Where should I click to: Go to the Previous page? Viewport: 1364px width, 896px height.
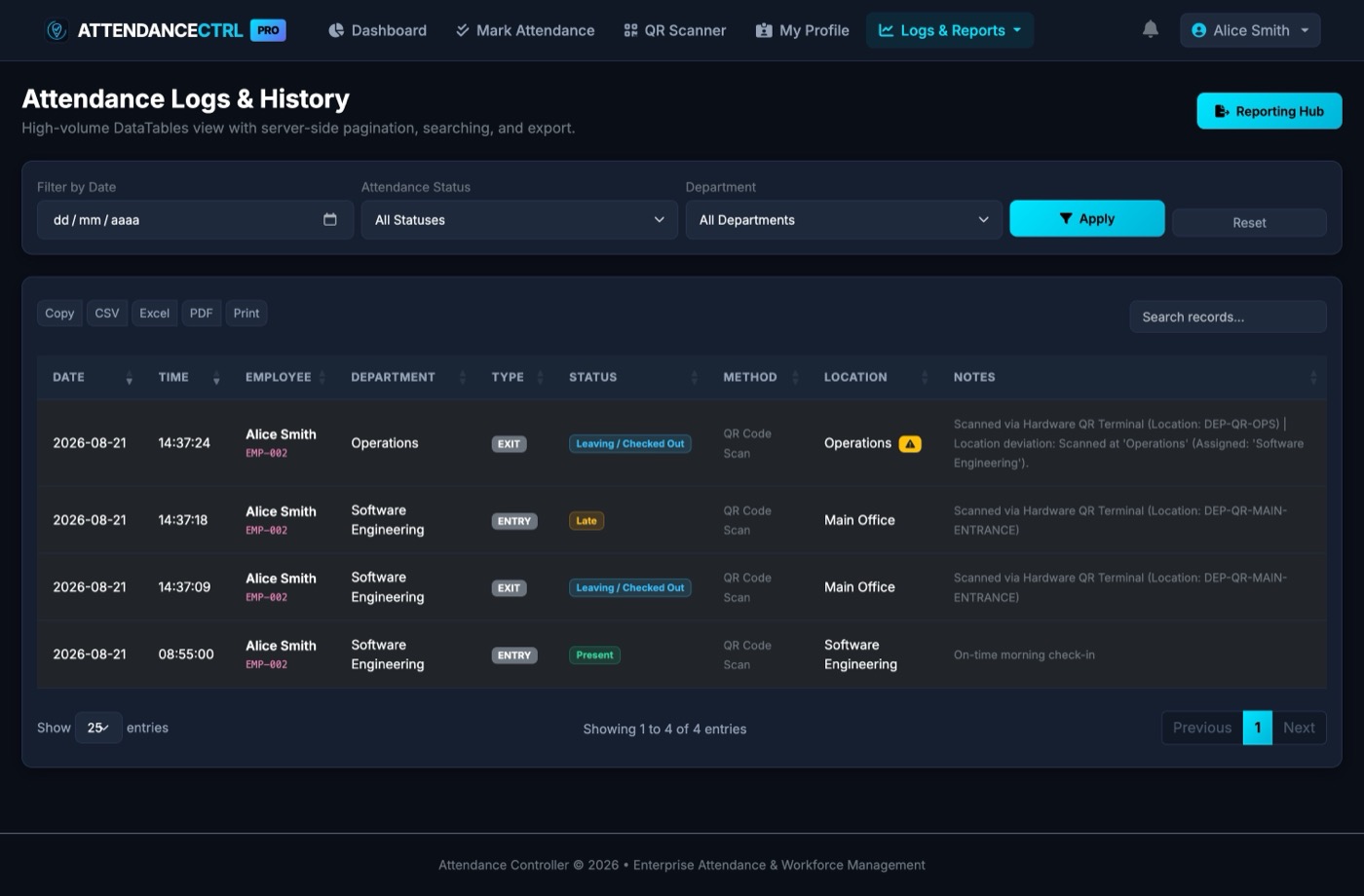pos(1202,728)
